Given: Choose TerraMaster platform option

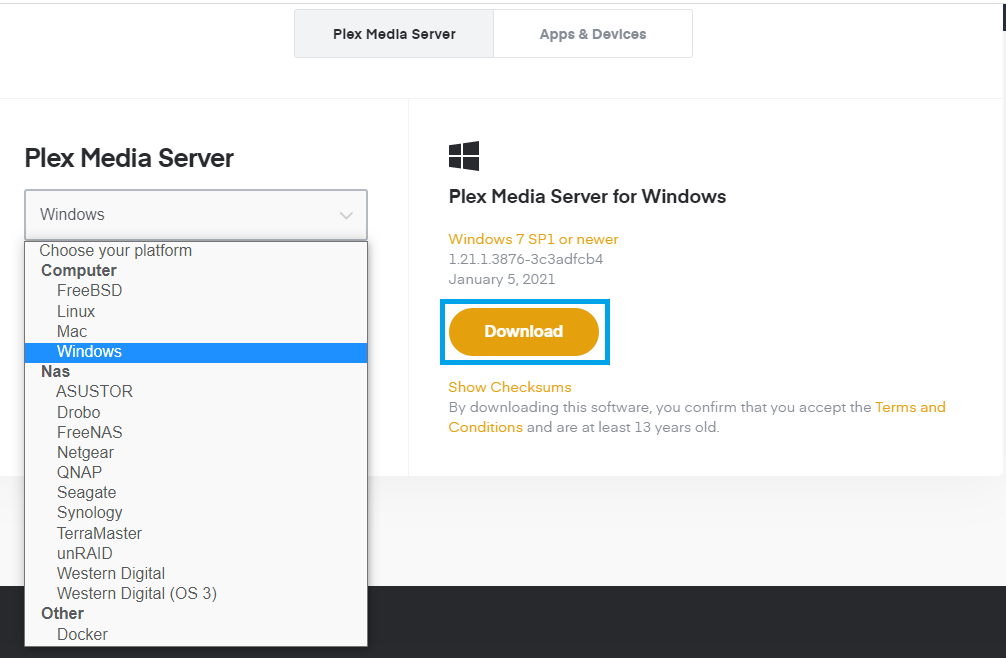Looking at the screenshot, I should [x=196, y=533].
